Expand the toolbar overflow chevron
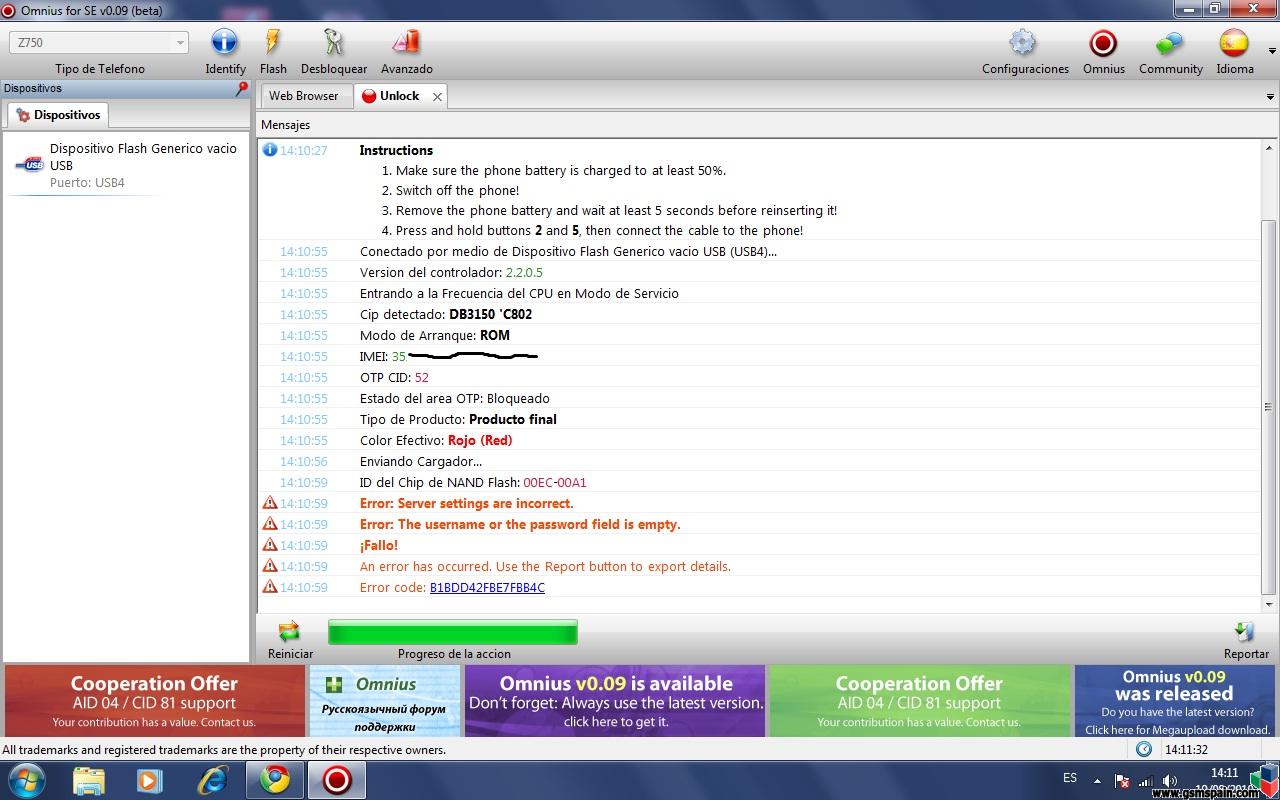Screen dimensions: 1280x800 point(1272,50)
